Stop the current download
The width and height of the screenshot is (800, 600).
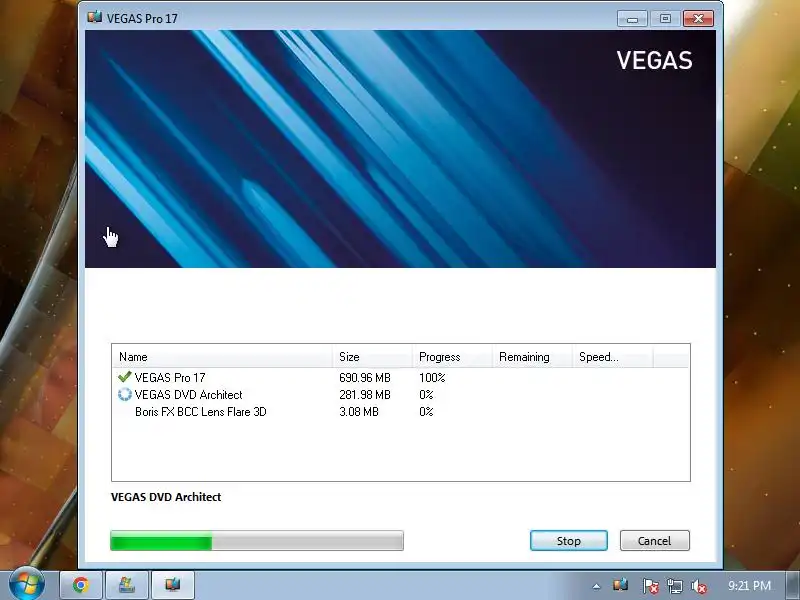[568, 540]
